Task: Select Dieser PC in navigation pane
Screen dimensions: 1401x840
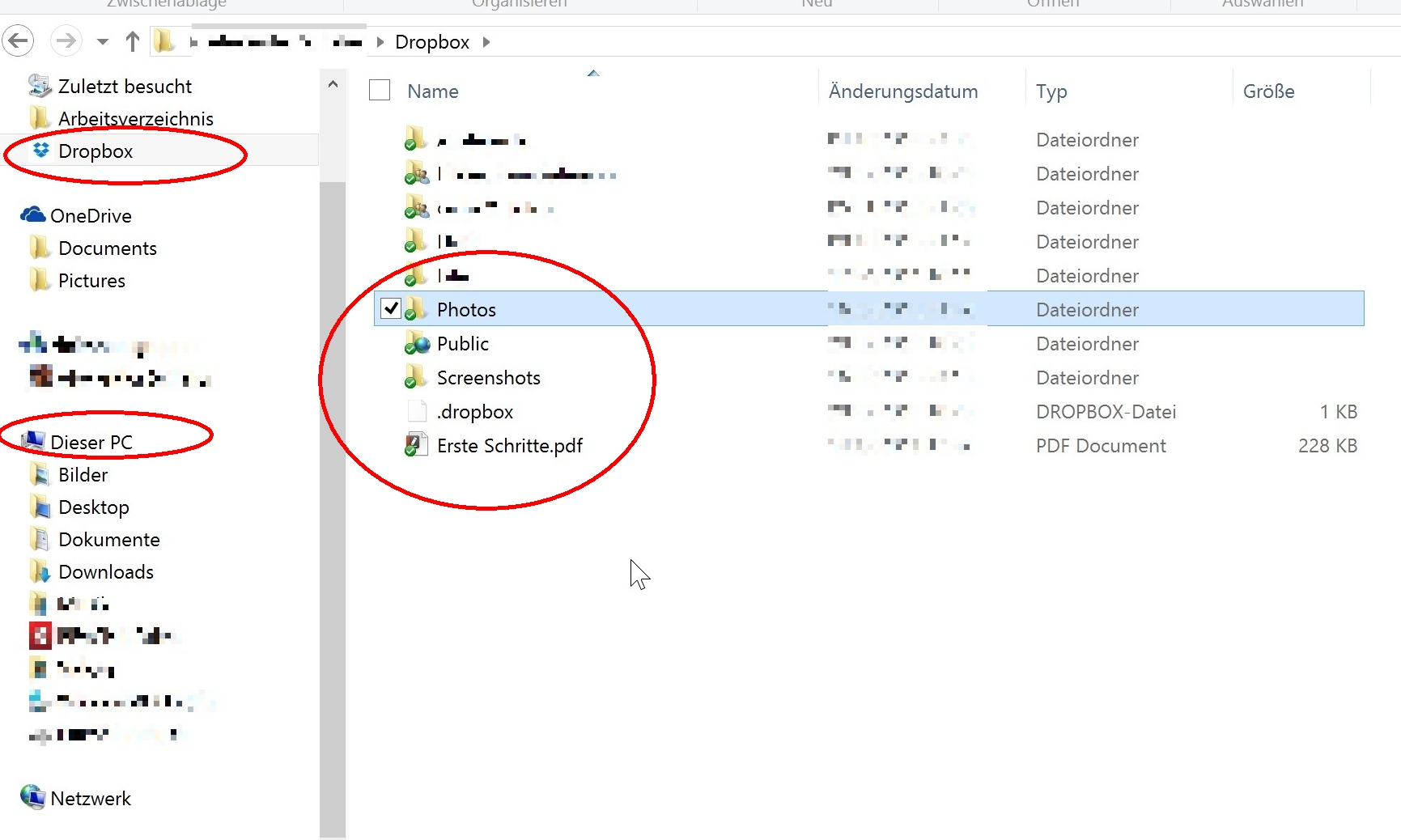Action: [x=91, y=443]
